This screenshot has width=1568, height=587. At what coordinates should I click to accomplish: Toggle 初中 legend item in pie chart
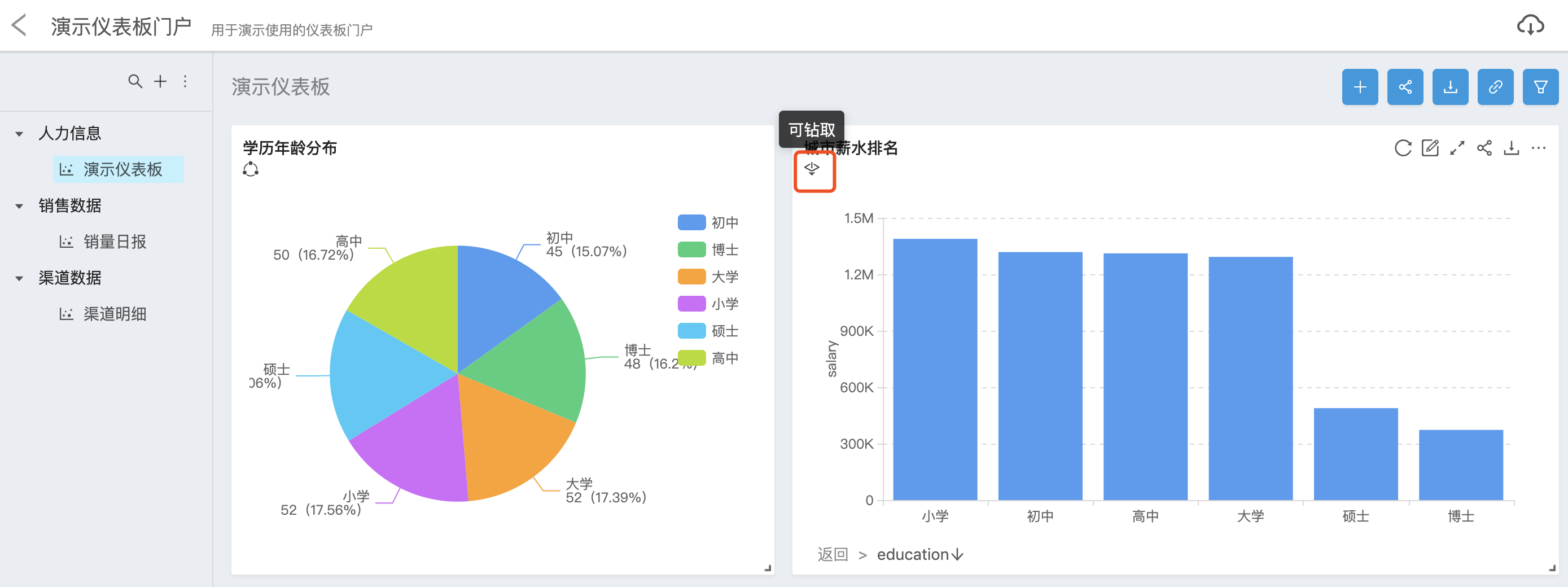[x=707, y=223]
